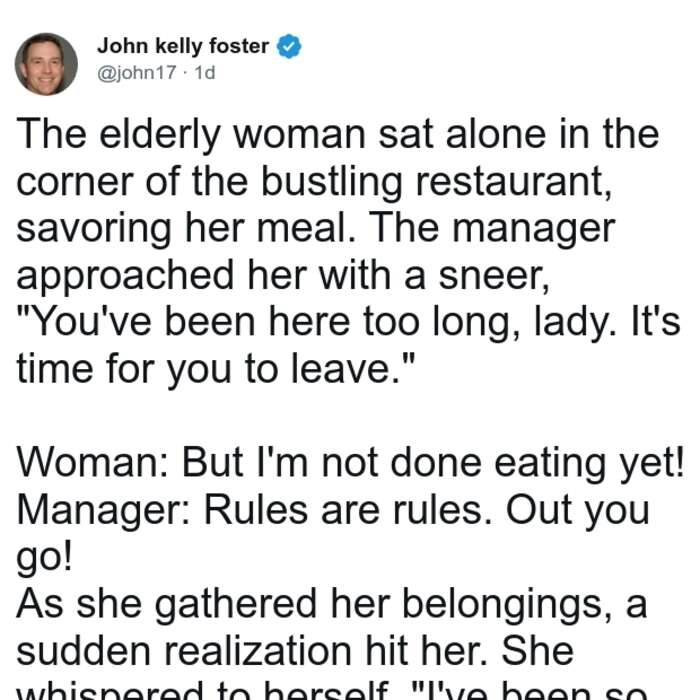700x700 pixels.
Task: Click the line 'approached her with a sneer,'
Action: [283, 275]
